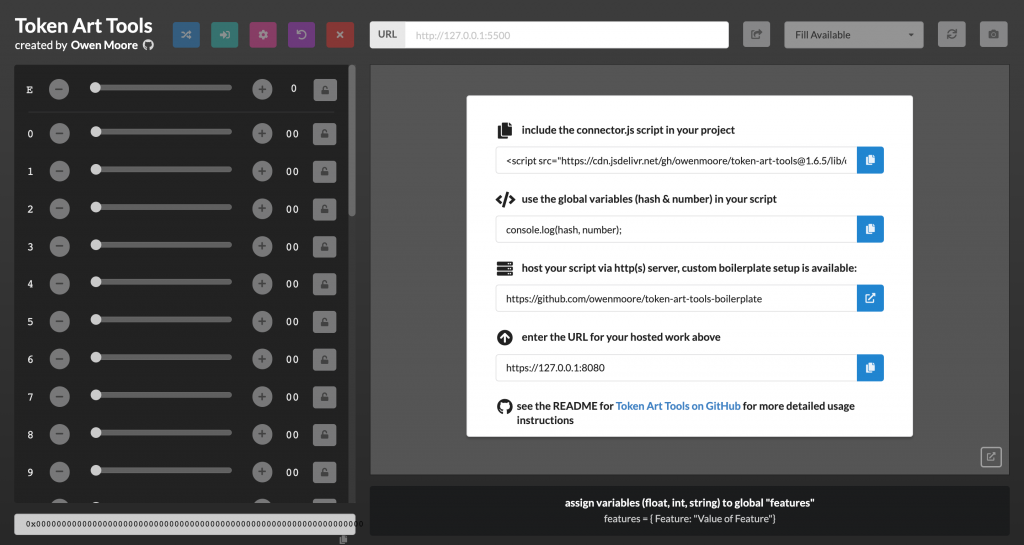Open Owen Moore's GitHub icon

point(149,45)
